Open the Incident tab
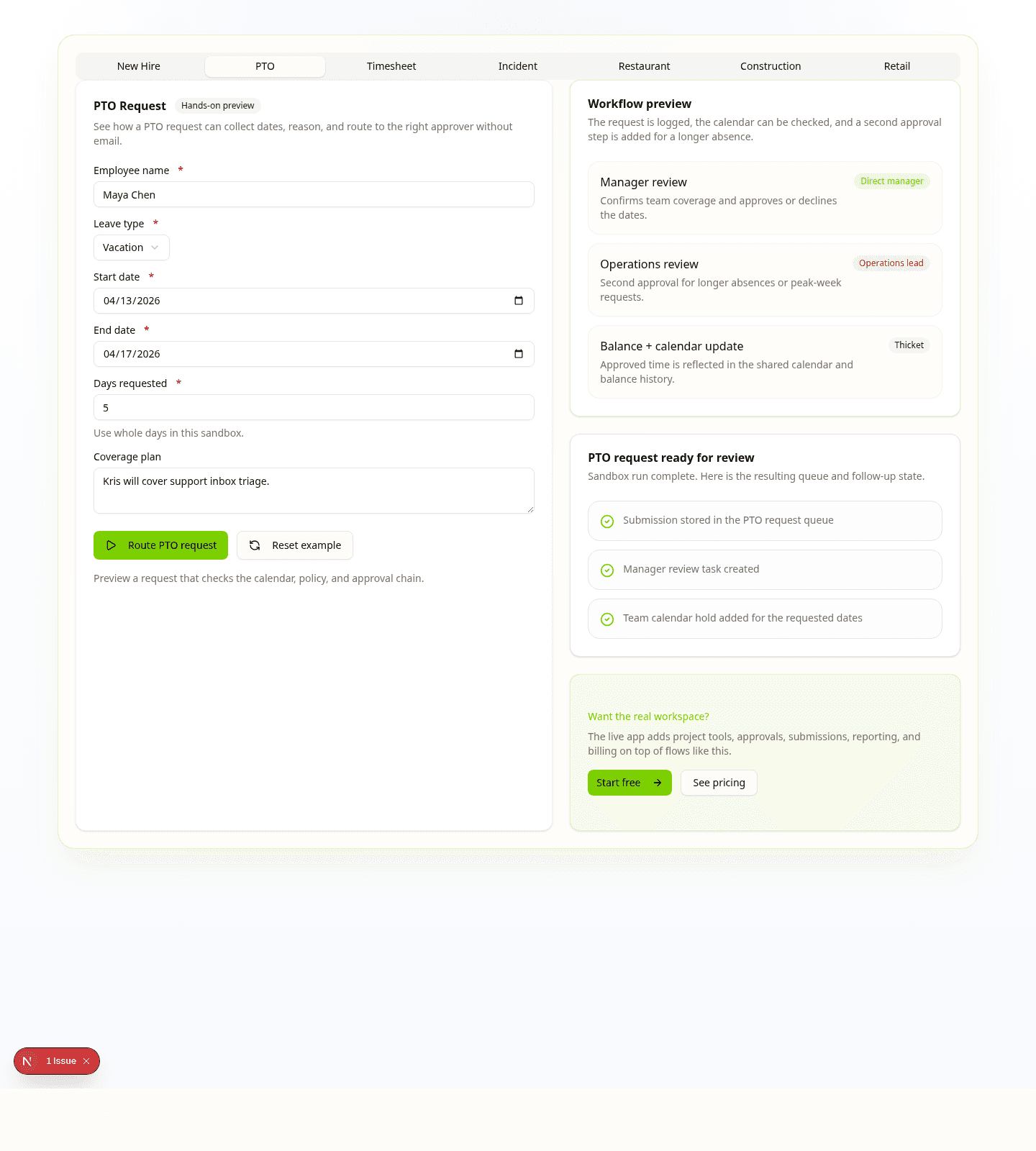 [518, 66]
